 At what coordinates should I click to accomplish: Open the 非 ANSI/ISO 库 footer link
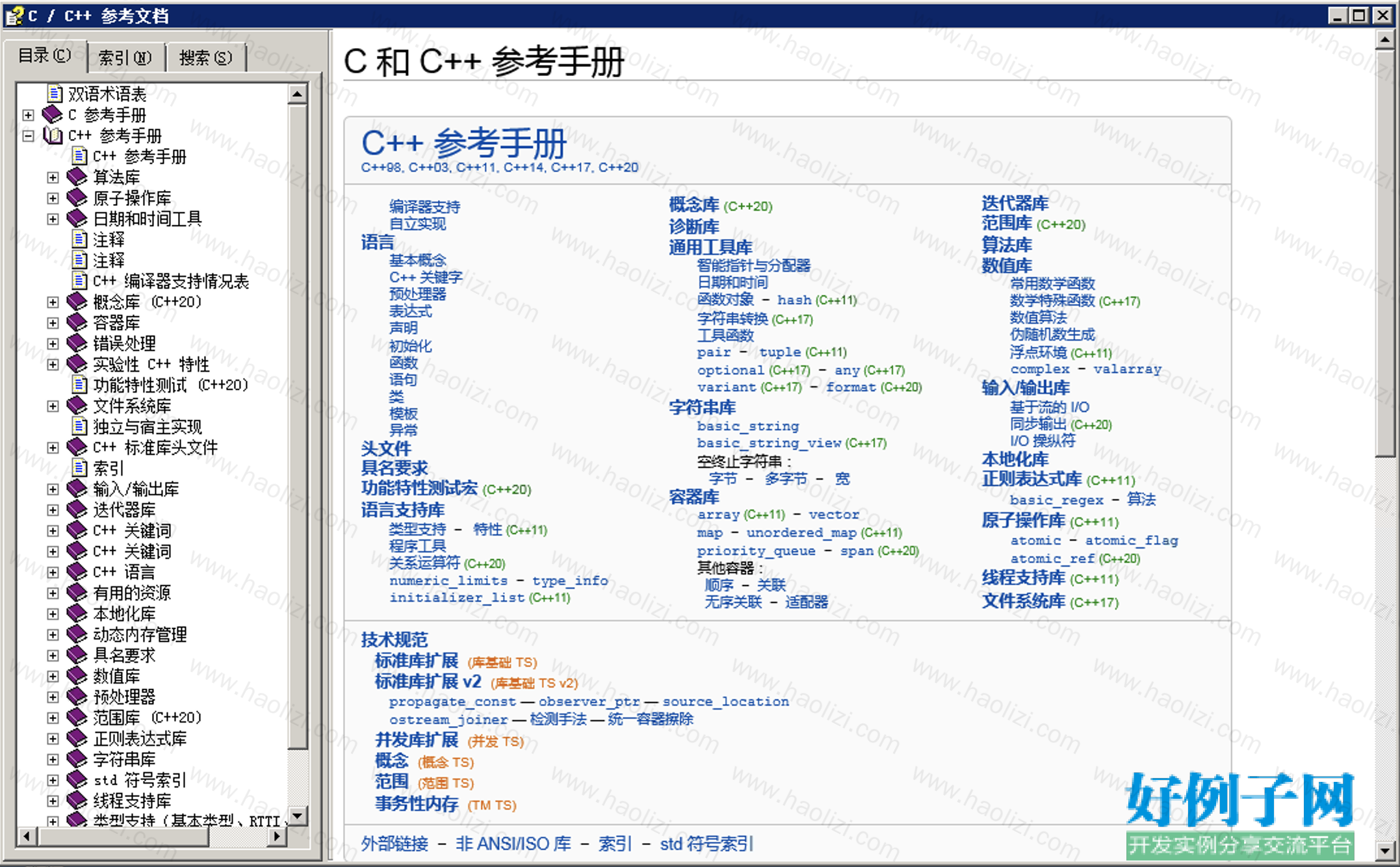[x=513, y=844]
